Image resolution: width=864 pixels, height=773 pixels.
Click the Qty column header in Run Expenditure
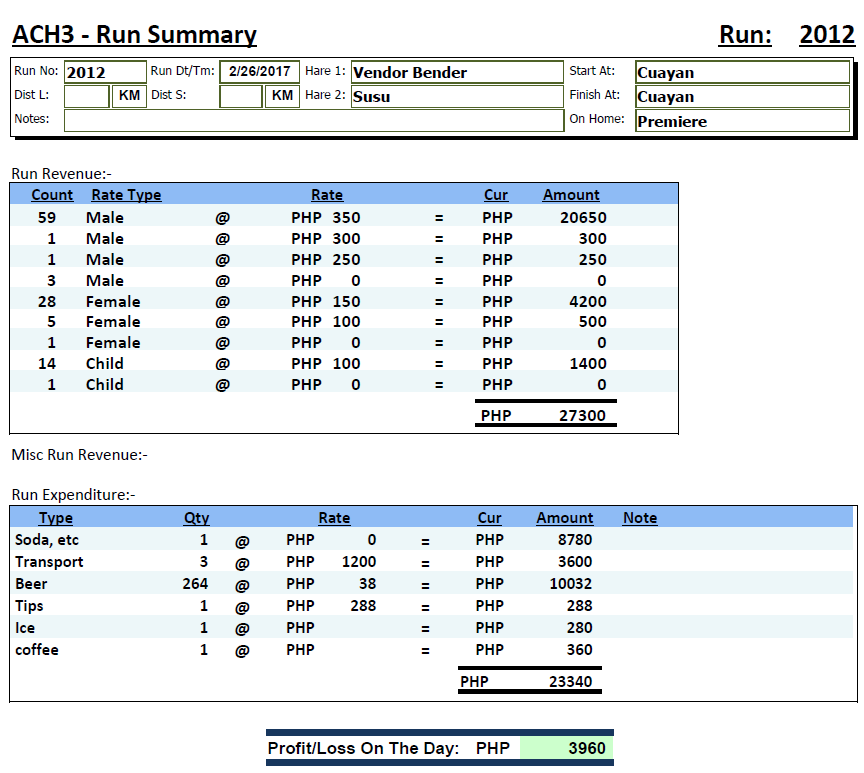(197, 518)
